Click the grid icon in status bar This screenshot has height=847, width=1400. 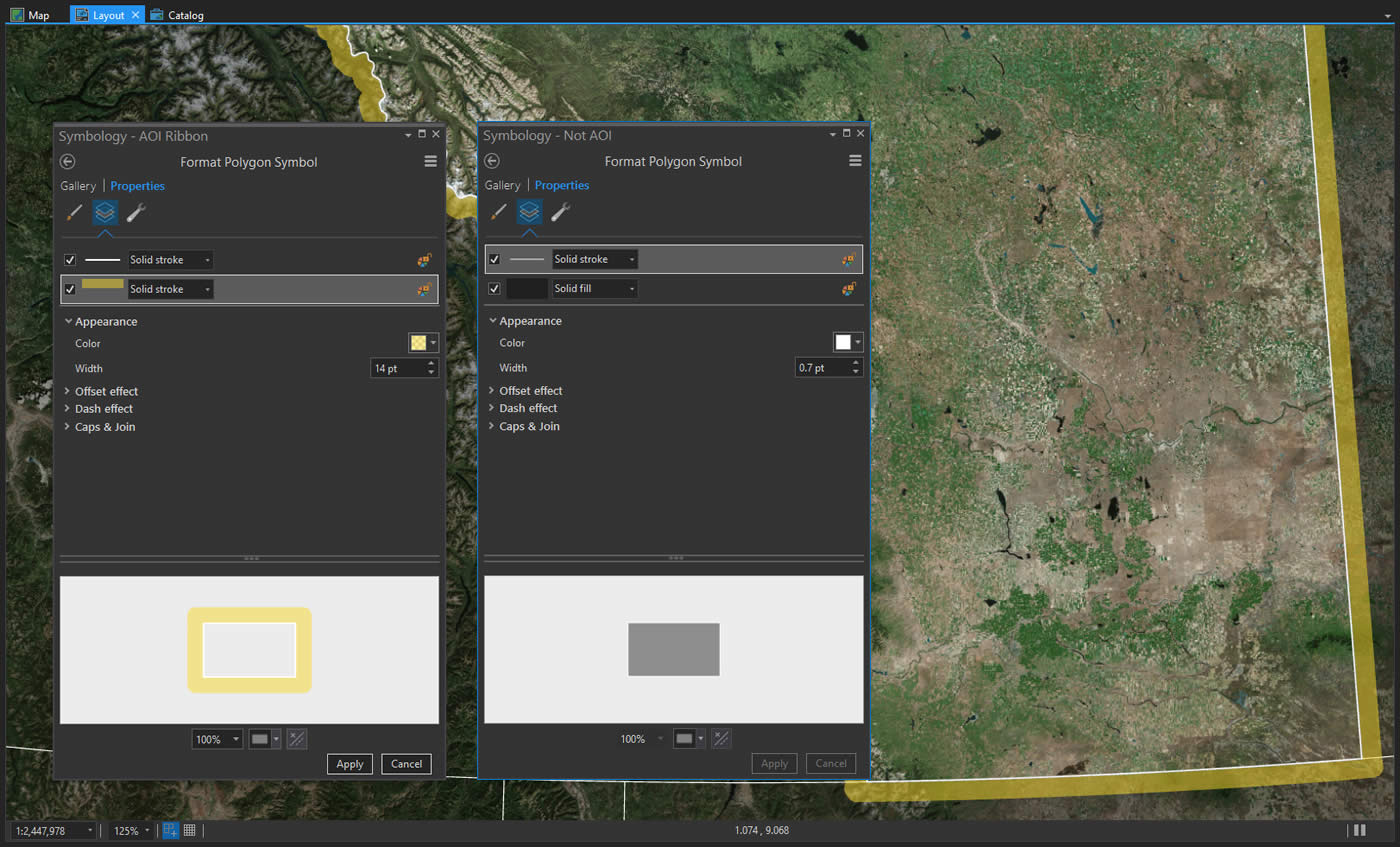pyautogui.click(x=189, y=830)
